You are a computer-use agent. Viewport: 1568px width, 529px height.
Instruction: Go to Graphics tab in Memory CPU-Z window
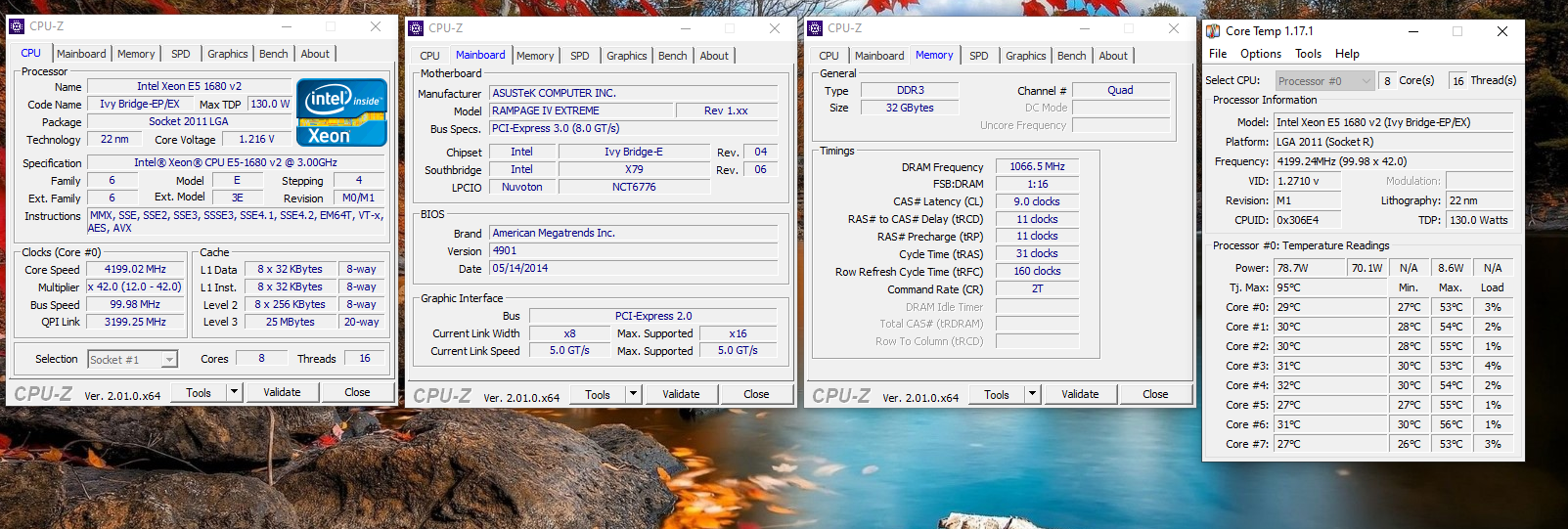tap(1026, 56)
